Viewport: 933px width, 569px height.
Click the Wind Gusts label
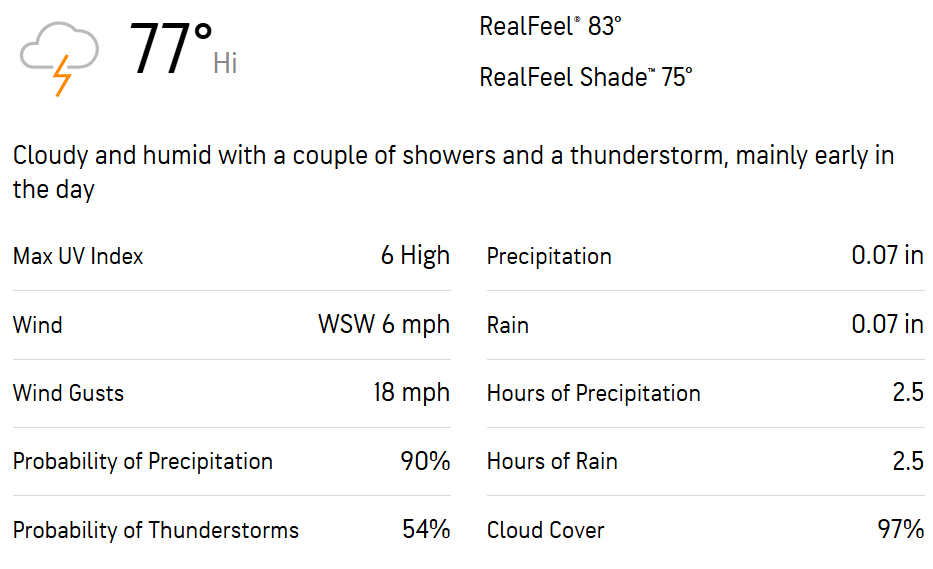click(x=68, y=393)
